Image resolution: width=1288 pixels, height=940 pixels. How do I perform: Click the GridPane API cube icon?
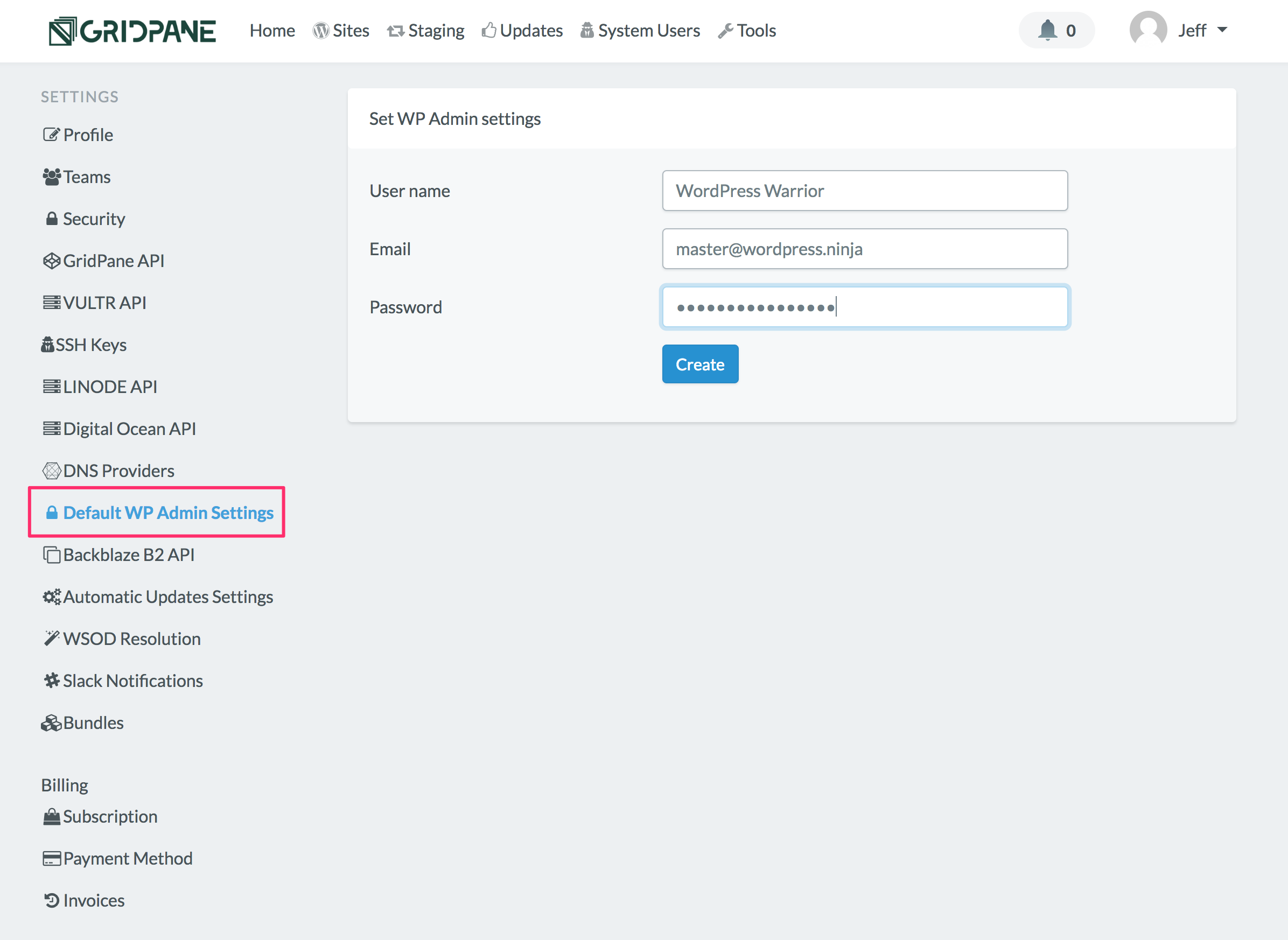[x=51, y=261]
